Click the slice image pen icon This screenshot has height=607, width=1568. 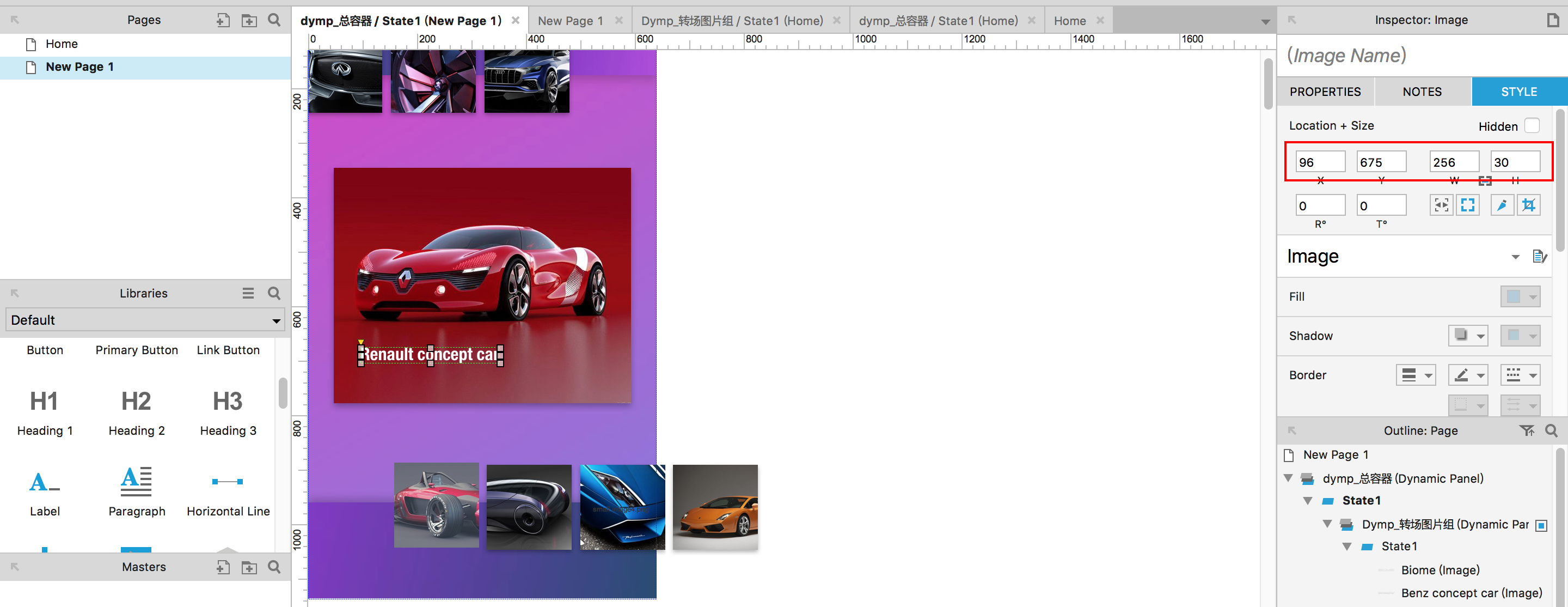coord(1502,205)
